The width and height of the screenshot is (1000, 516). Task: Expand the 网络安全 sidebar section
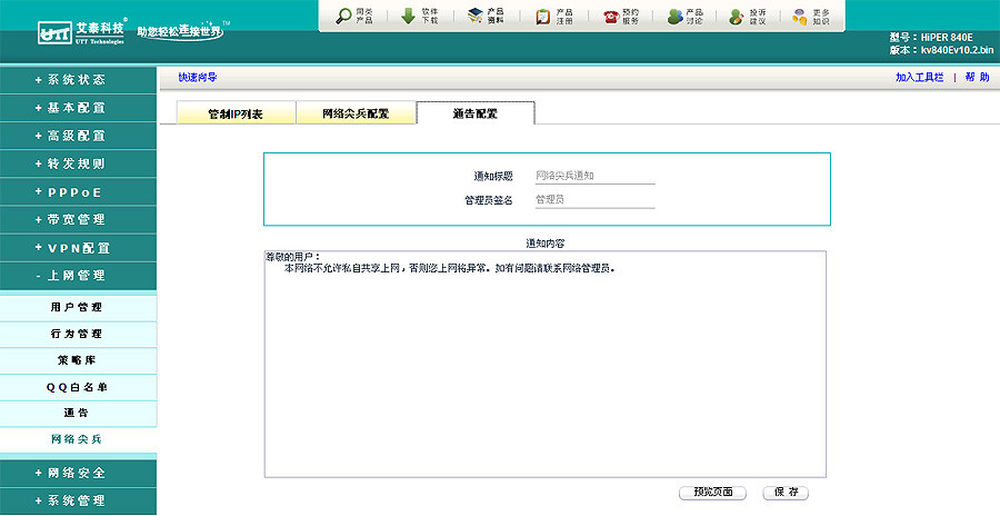click(x=70, y=472)
